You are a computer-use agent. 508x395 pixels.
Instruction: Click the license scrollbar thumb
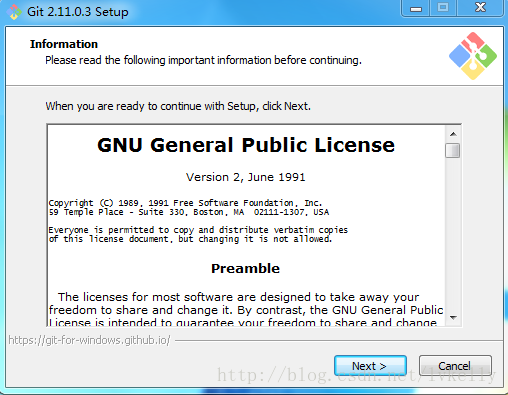click(x=453, y=150)
